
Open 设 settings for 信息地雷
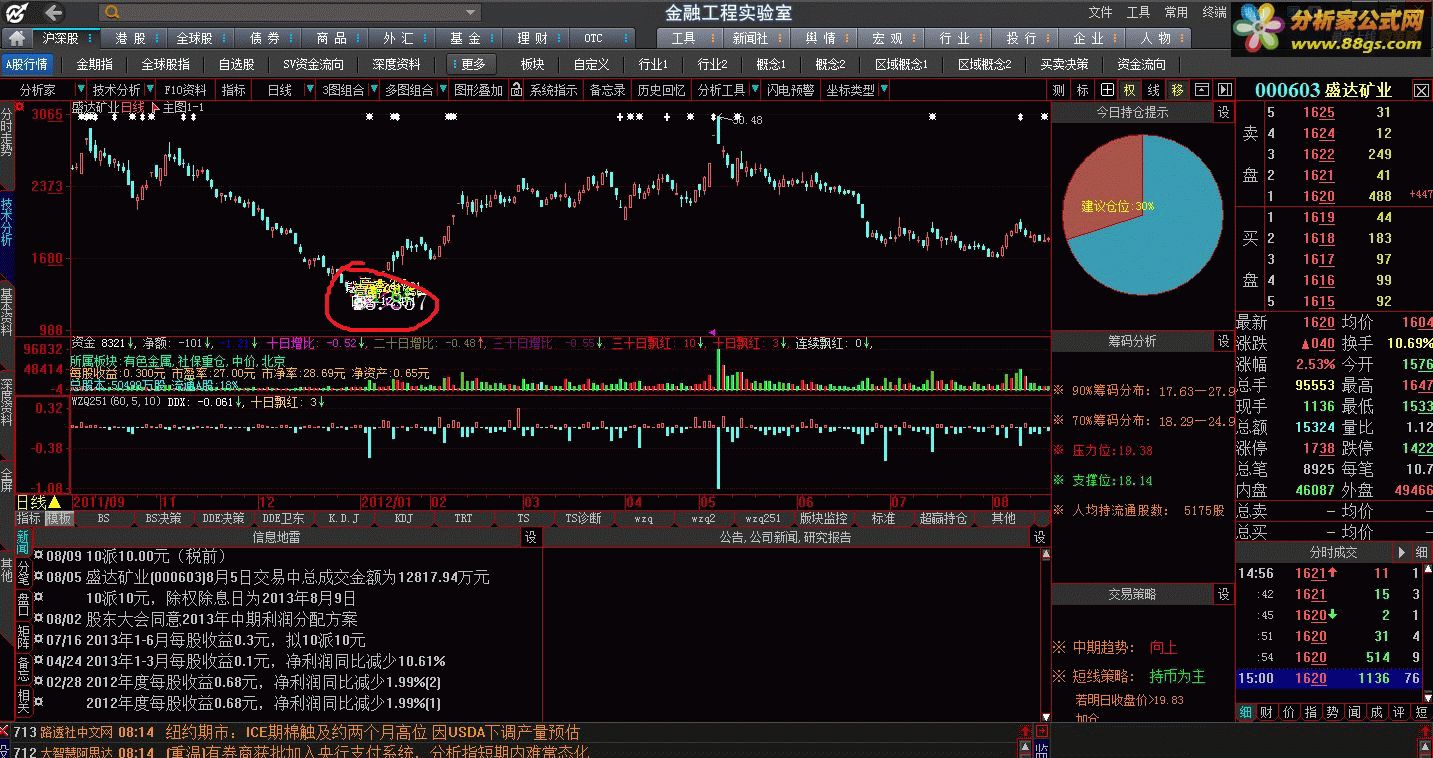(x=531, y=537)
